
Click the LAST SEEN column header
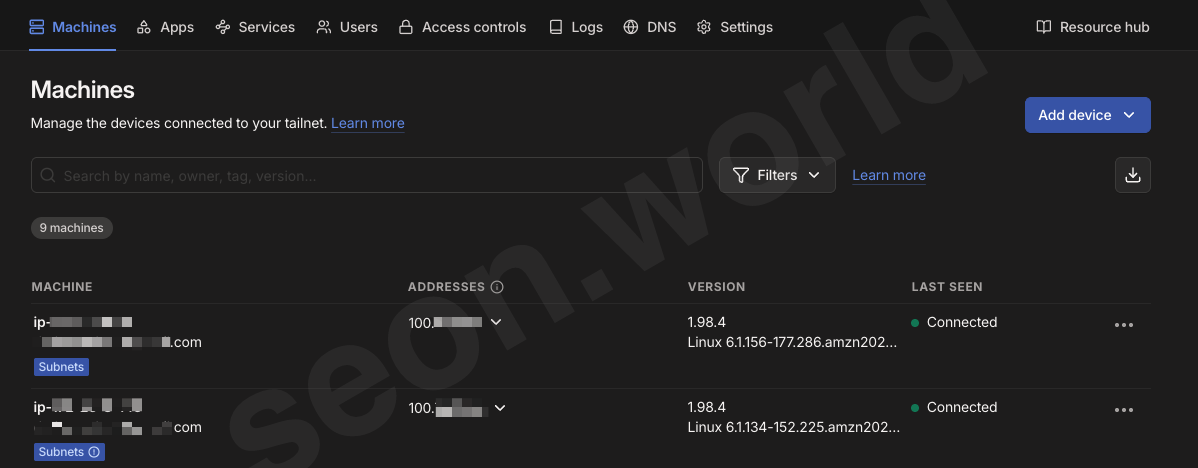947,287
